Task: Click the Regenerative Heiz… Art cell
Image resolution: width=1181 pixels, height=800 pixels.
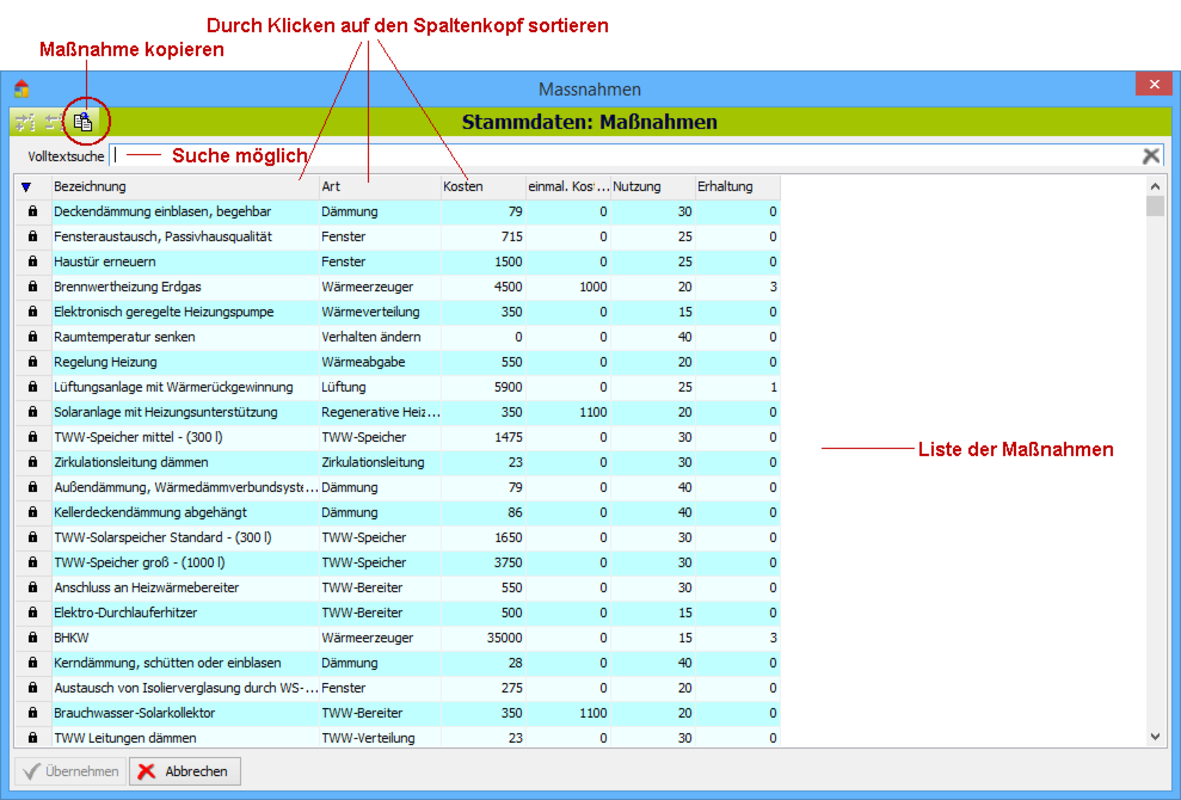Action: 380,412
